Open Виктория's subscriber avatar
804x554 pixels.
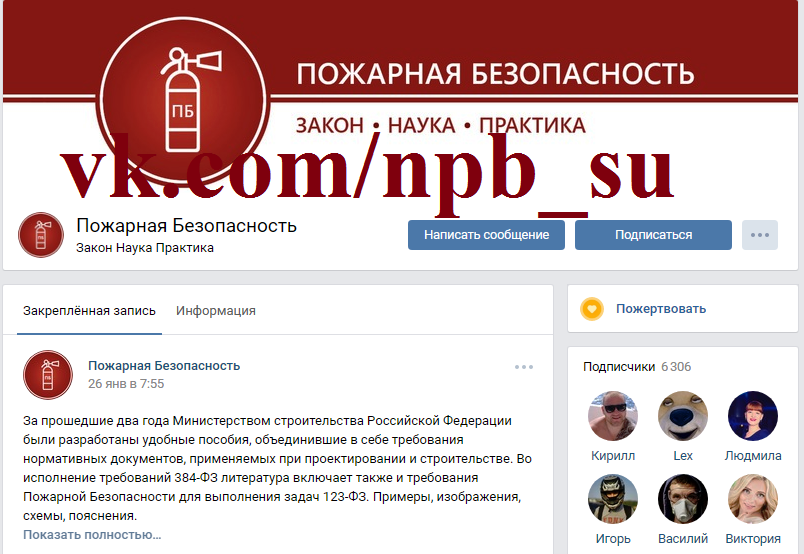[x=753, y=499]
